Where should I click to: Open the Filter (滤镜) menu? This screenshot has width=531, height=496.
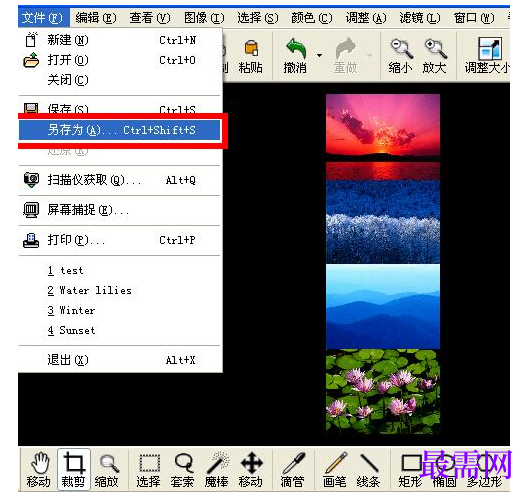[420, 18]
